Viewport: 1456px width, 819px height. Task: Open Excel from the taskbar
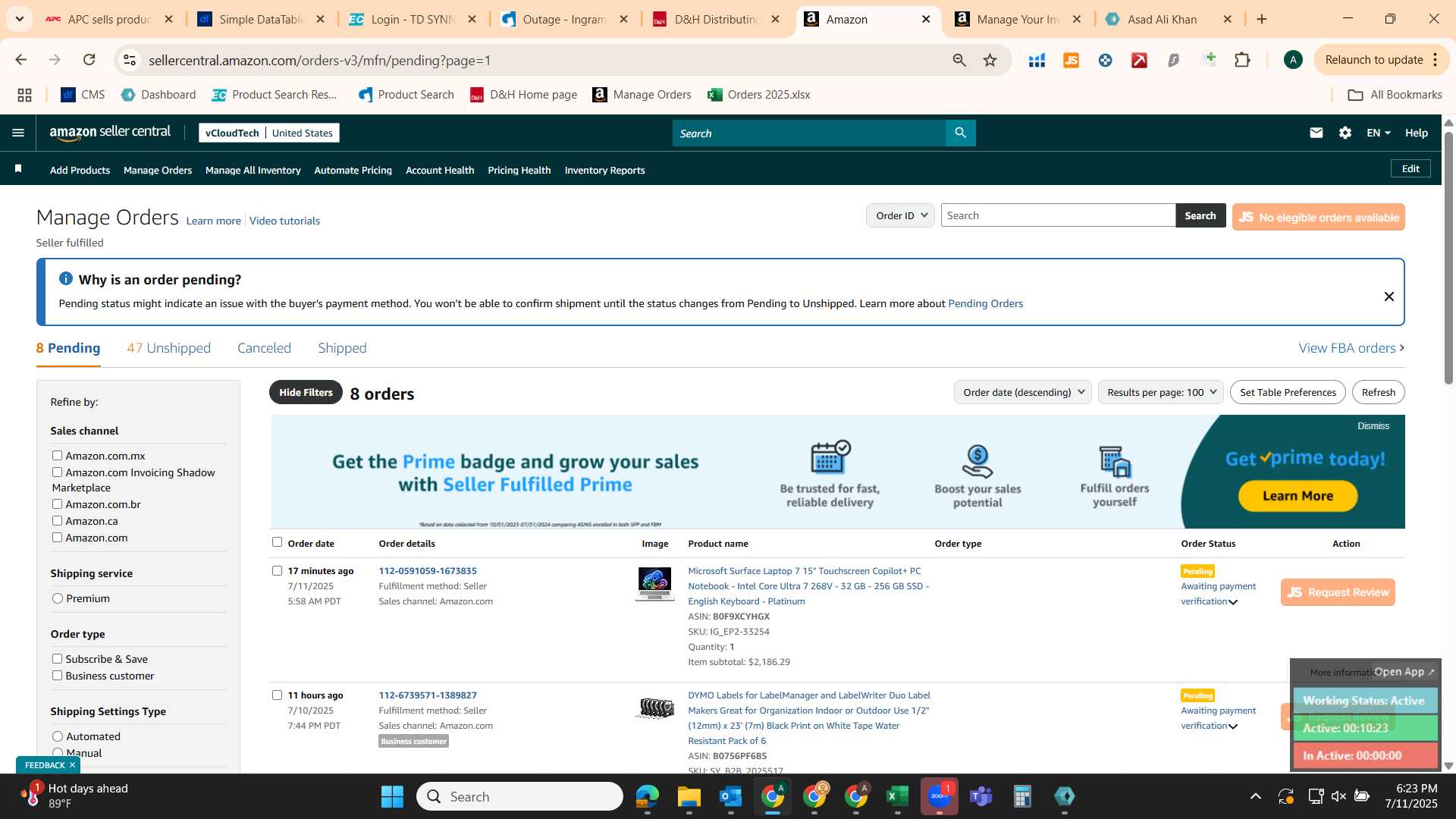(897, 796)
